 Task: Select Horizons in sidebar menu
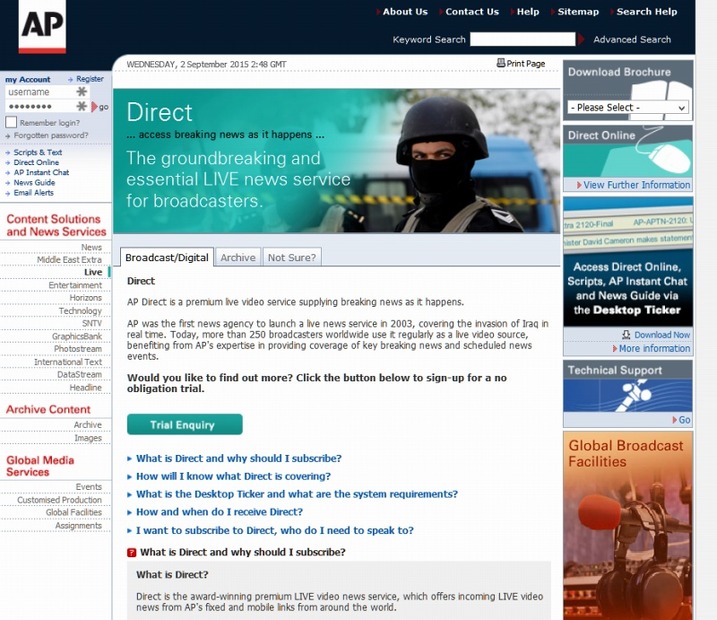point(86,298)
